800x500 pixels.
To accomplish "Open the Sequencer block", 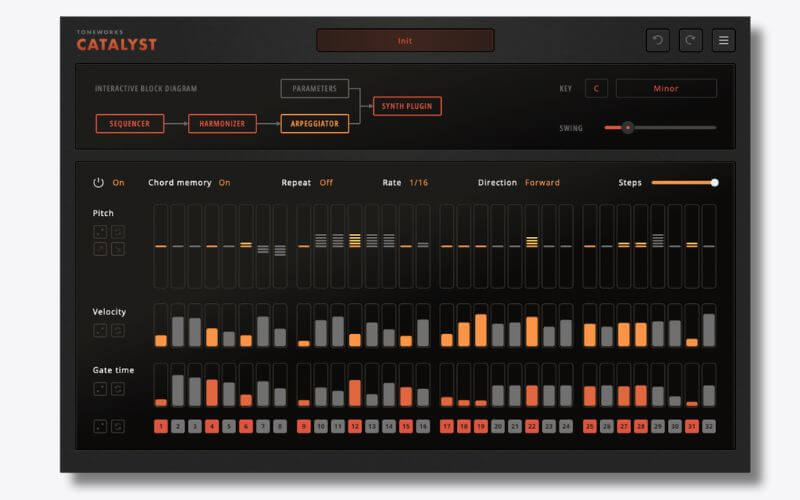I will click(x=130, y=123).
